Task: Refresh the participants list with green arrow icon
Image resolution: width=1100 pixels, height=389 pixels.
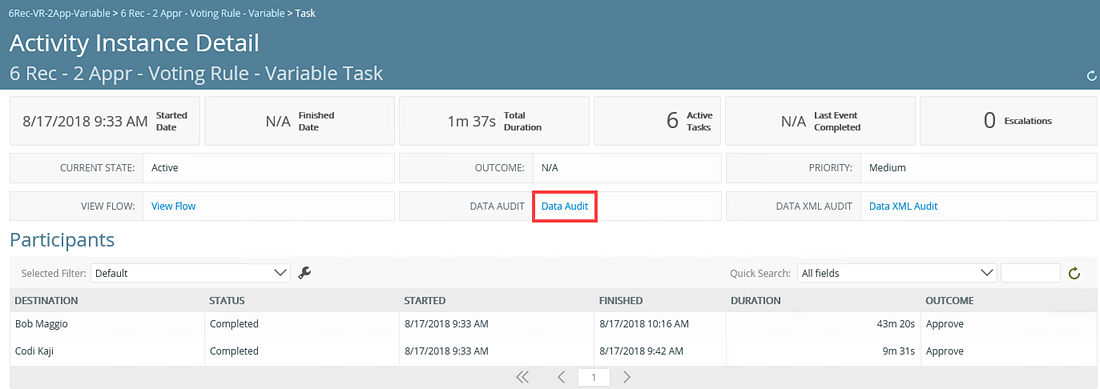Action: point(1073,273)
